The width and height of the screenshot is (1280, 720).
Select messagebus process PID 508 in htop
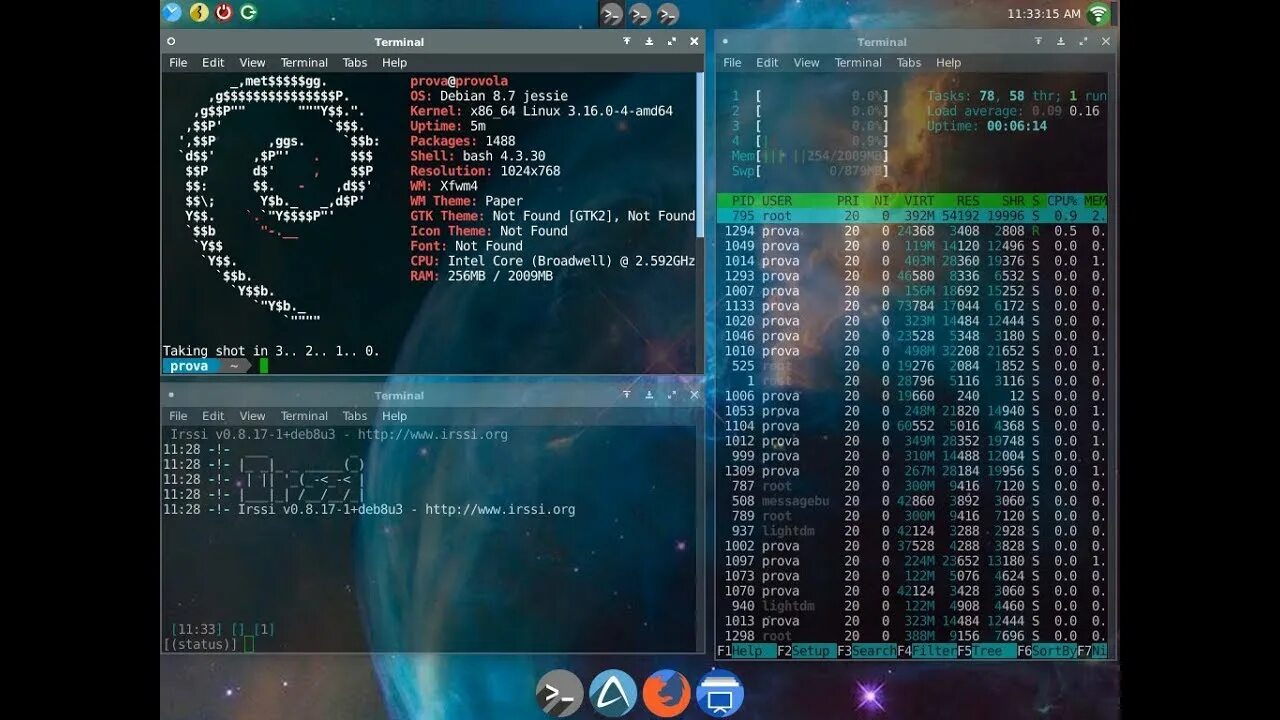[x=912, y=501]
